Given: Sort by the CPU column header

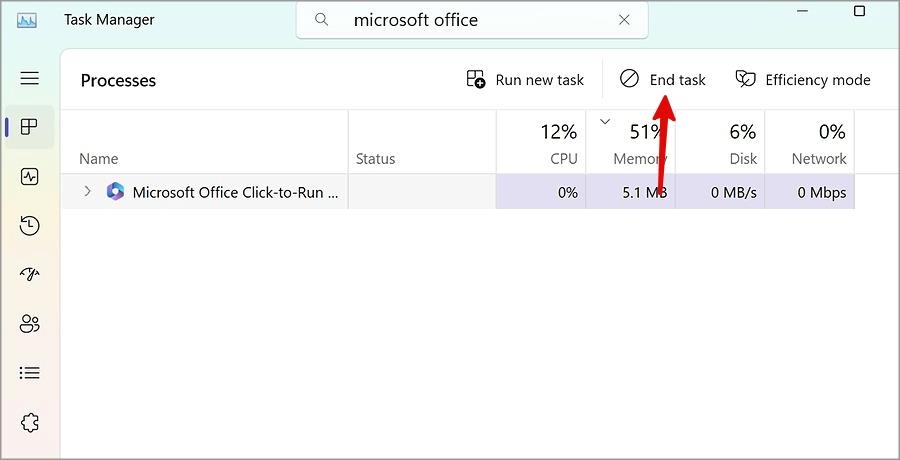Looking at the screenshot, I should point(541,142).
